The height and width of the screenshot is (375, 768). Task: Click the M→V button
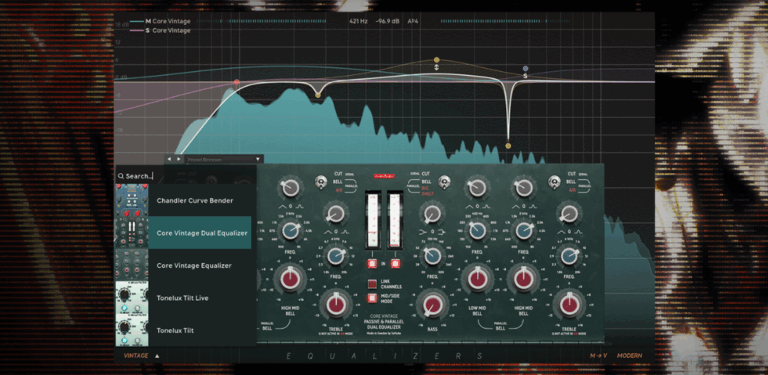coord(599,355)
